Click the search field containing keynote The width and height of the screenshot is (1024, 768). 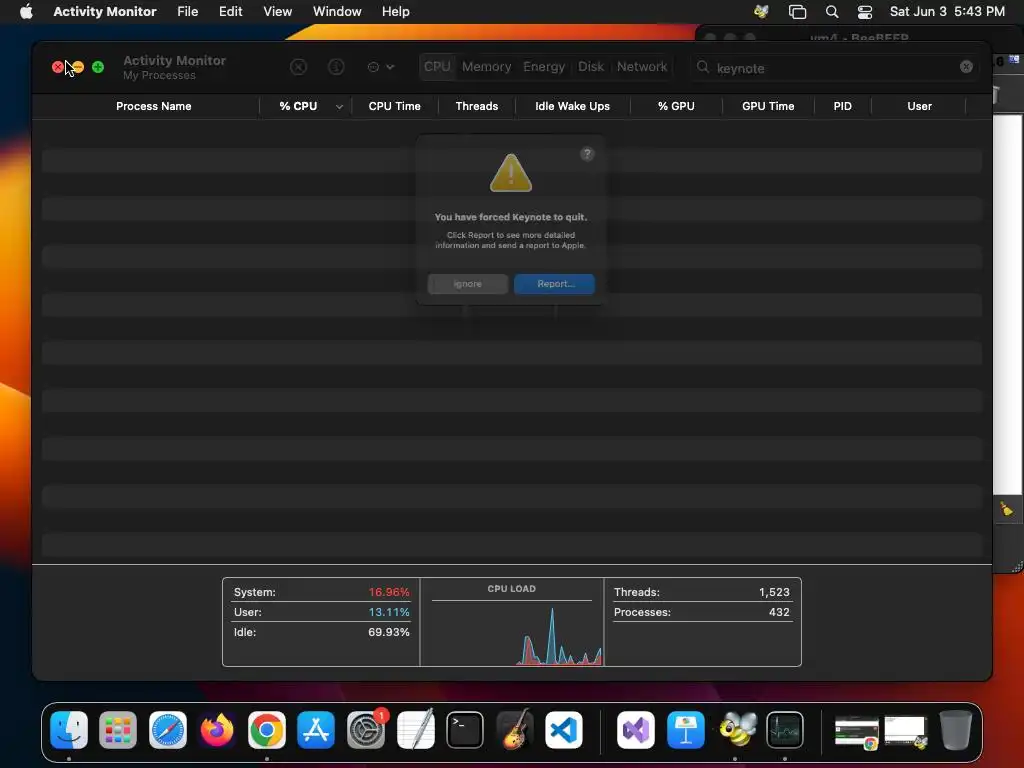[835, 67]
